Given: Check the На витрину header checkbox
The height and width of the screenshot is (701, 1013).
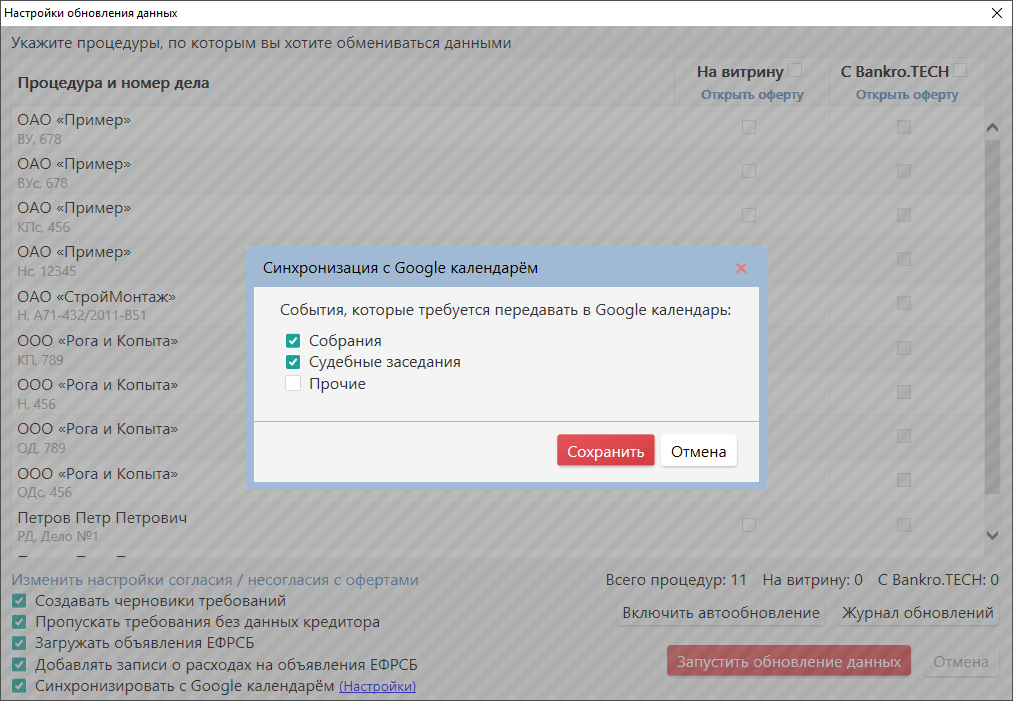Looking at the screenshot, I should point(795,71).
